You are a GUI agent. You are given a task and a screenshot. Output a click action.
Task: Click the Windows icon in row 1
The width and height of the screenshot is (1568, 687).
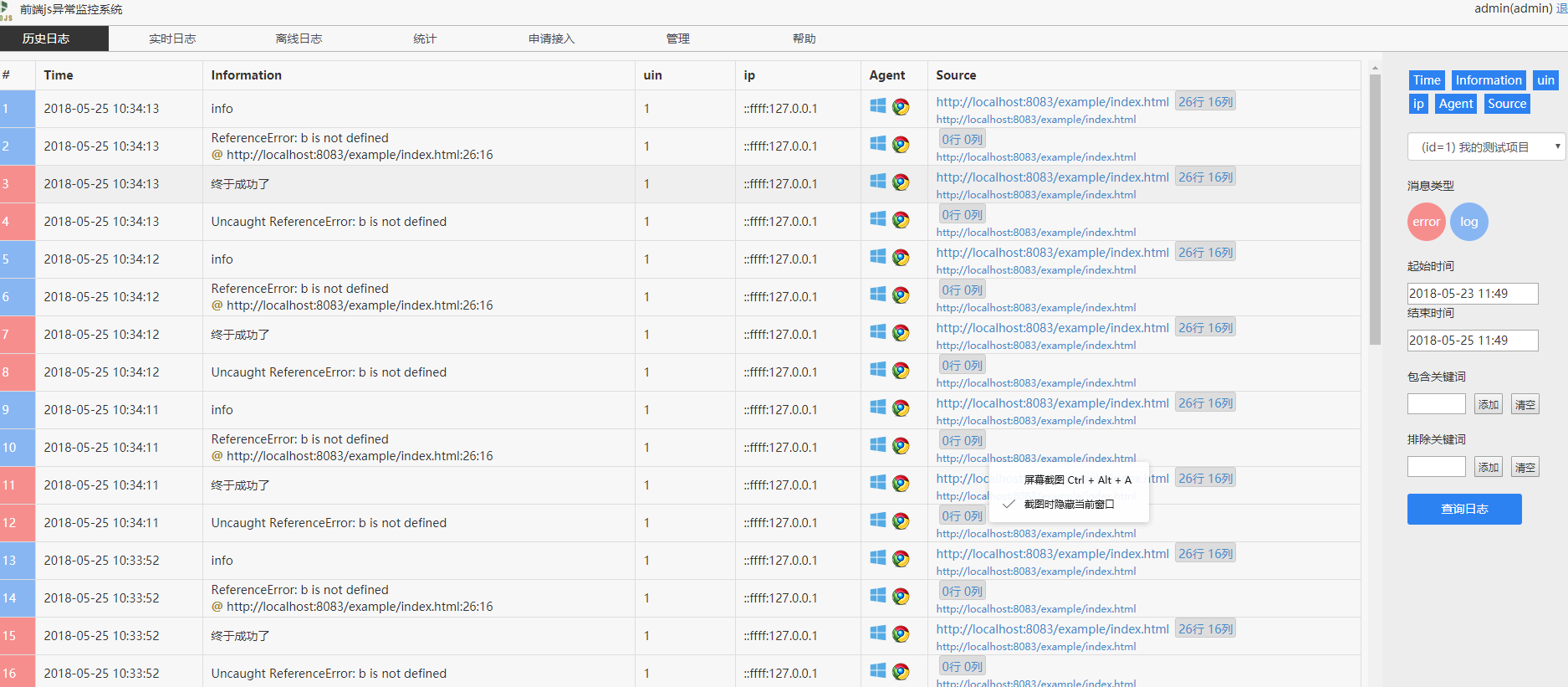pos(877,106)
